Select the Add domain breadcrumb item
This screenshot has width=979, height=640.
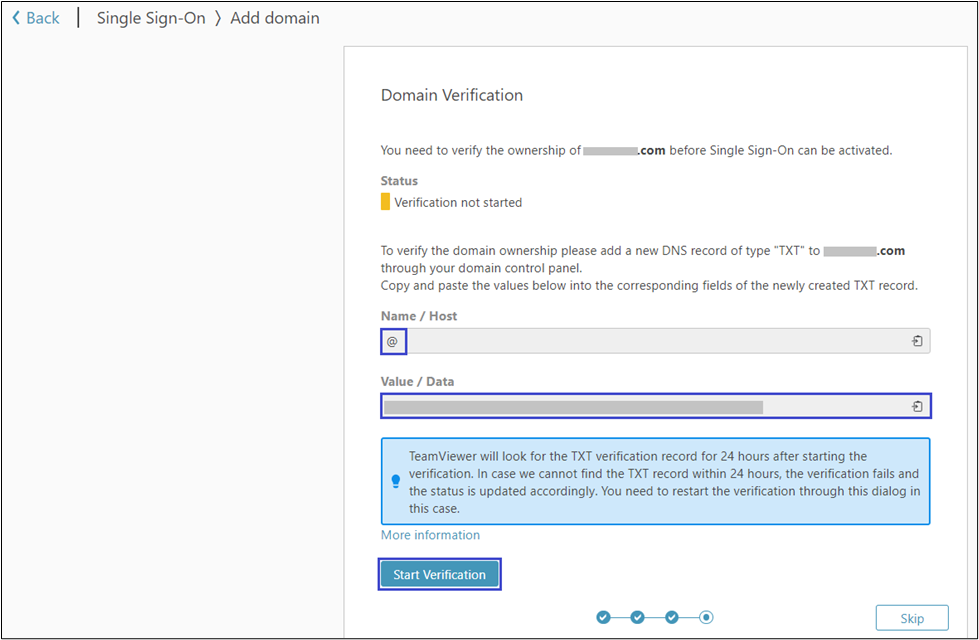275,18
